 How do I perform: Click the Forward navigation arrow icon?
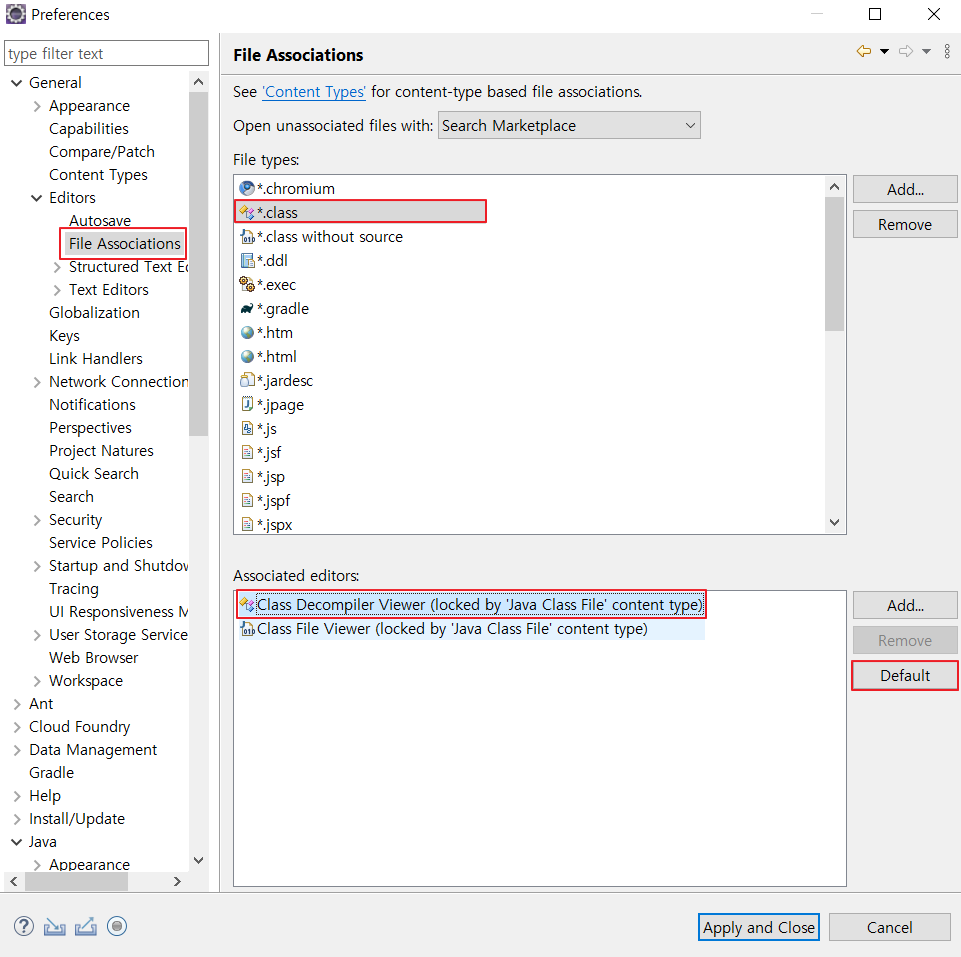point(906,51)
